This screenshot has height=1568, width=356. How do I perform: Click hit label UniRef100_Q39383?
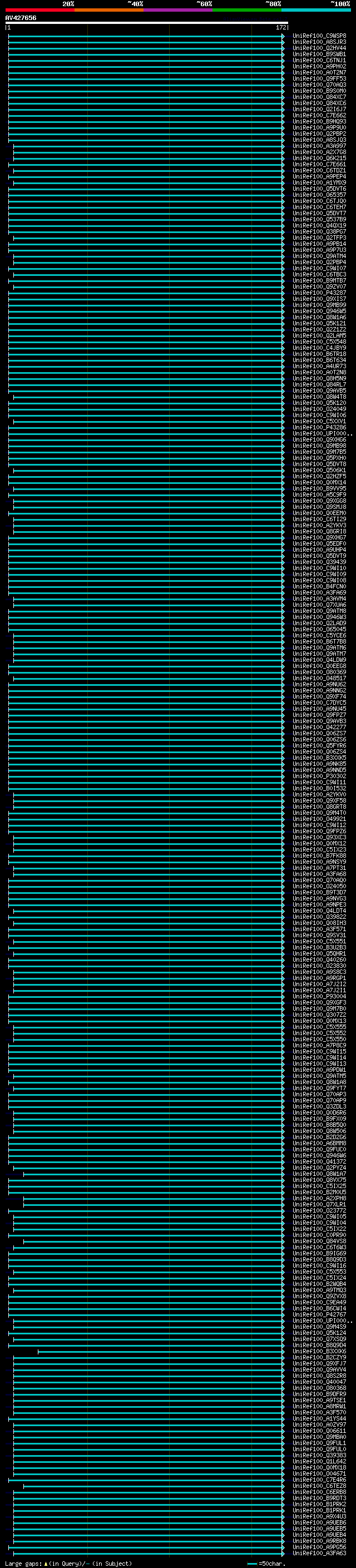[x=319, y=1456]
